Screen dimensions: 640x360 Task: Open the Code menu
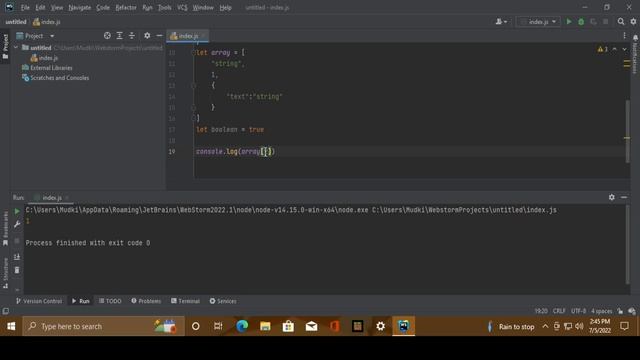click(x=102, y=7)
